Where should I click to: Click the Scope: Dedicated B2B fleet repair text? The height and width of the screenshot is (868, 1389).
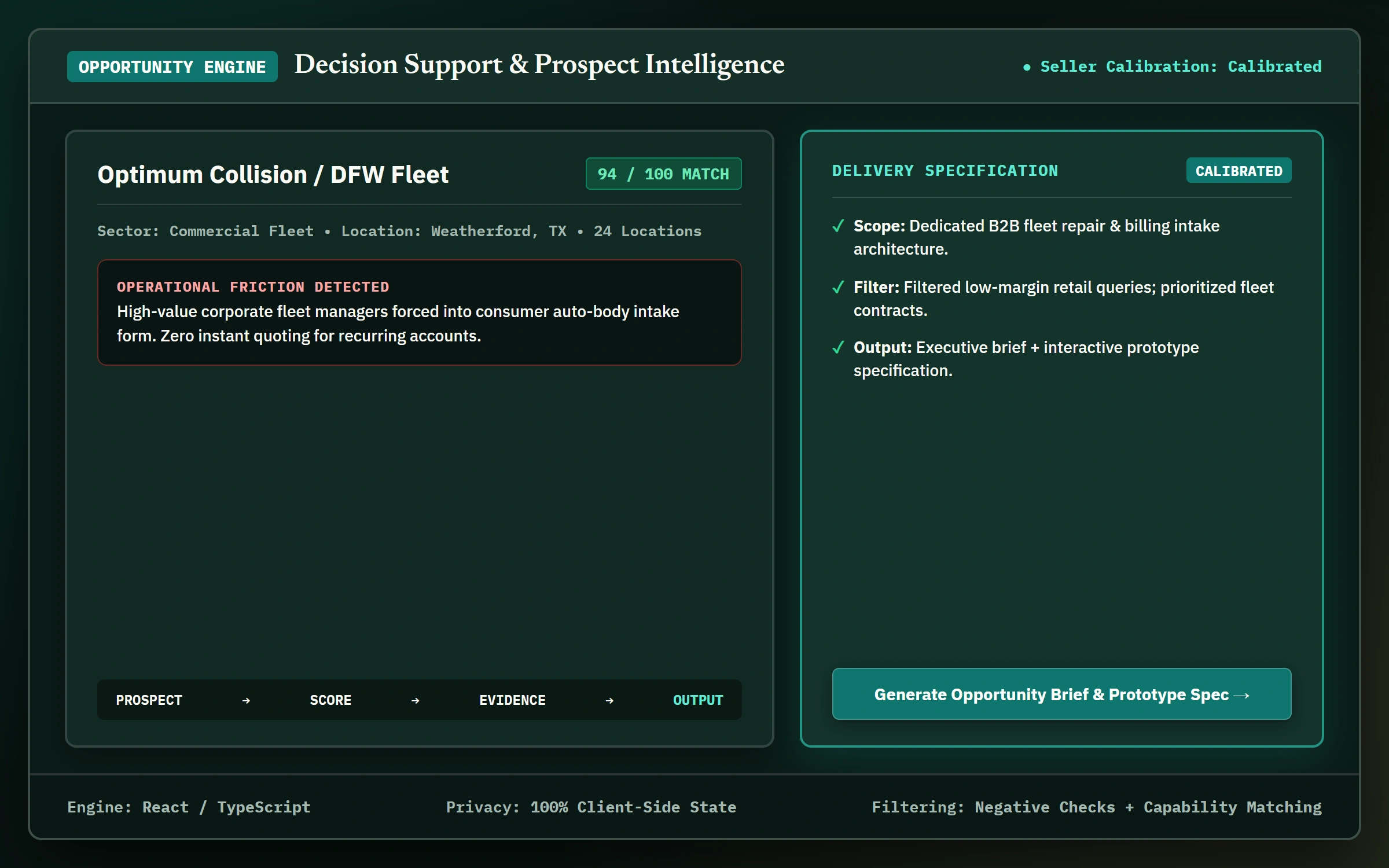click(x=1037, y=237)
